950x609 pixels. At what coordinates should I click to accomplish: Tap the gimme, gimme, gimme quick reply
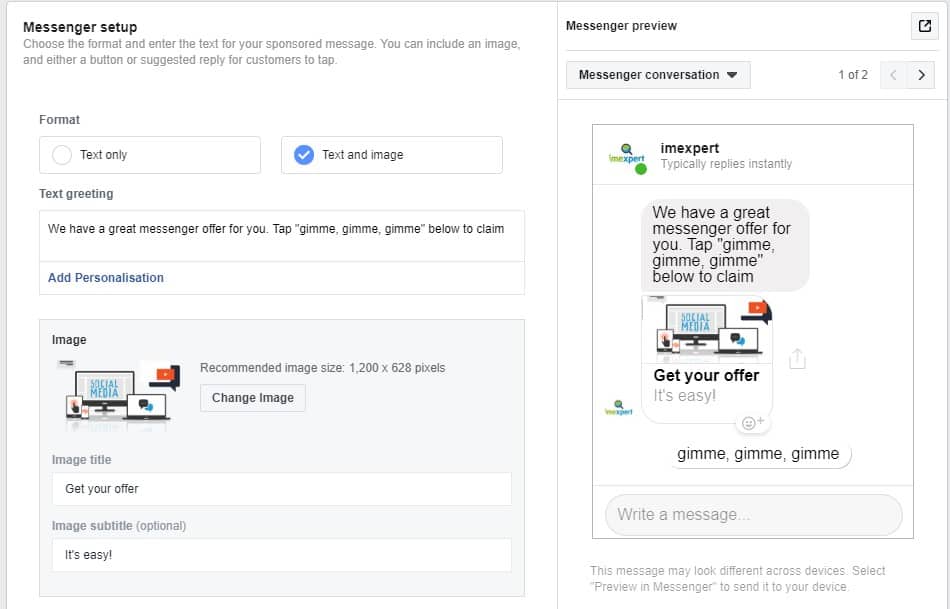[761, 454]
